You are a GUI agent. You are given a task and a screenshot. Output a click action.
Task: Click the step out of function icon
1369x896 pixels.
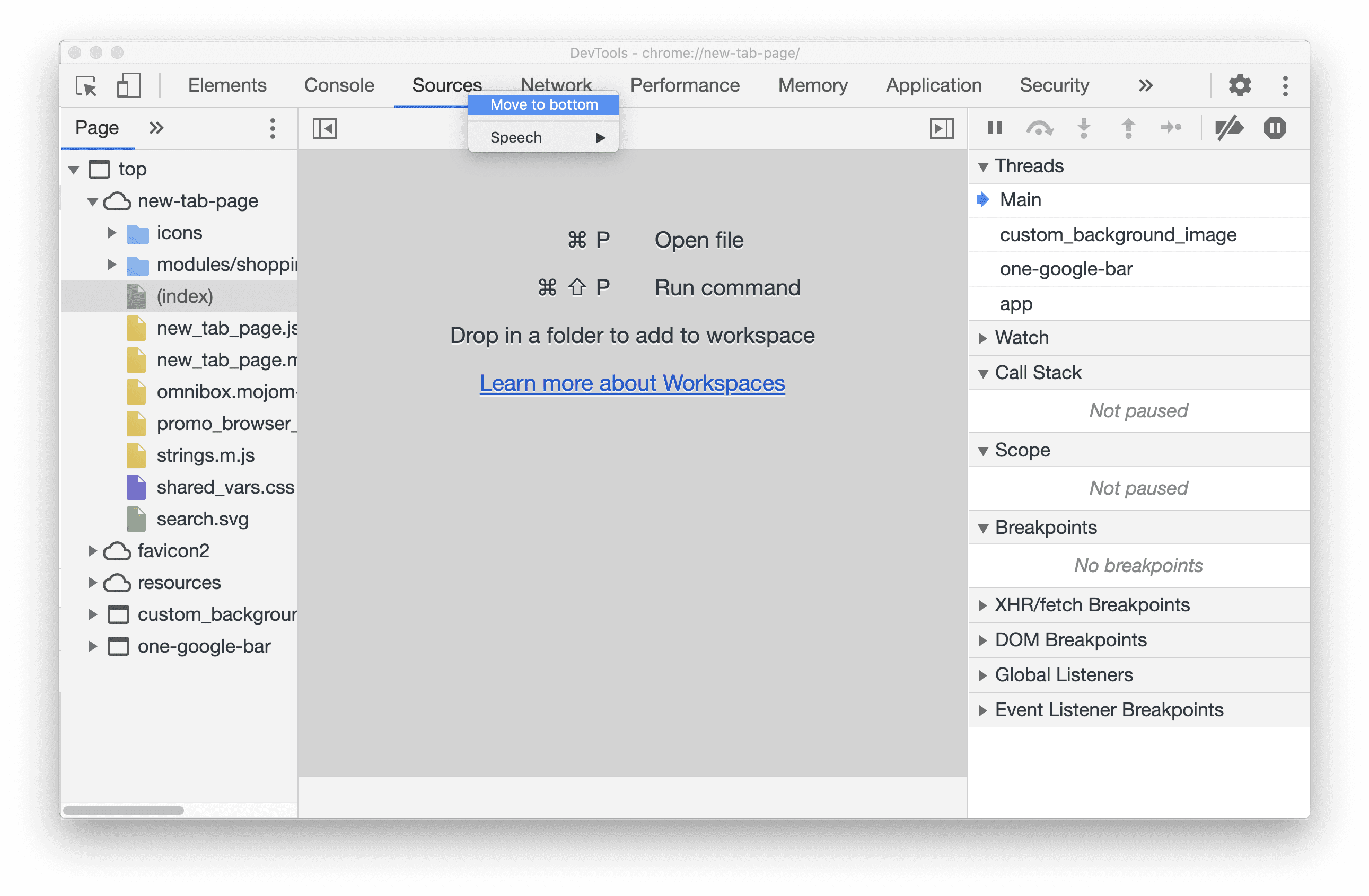click(x=1128, y=127)
